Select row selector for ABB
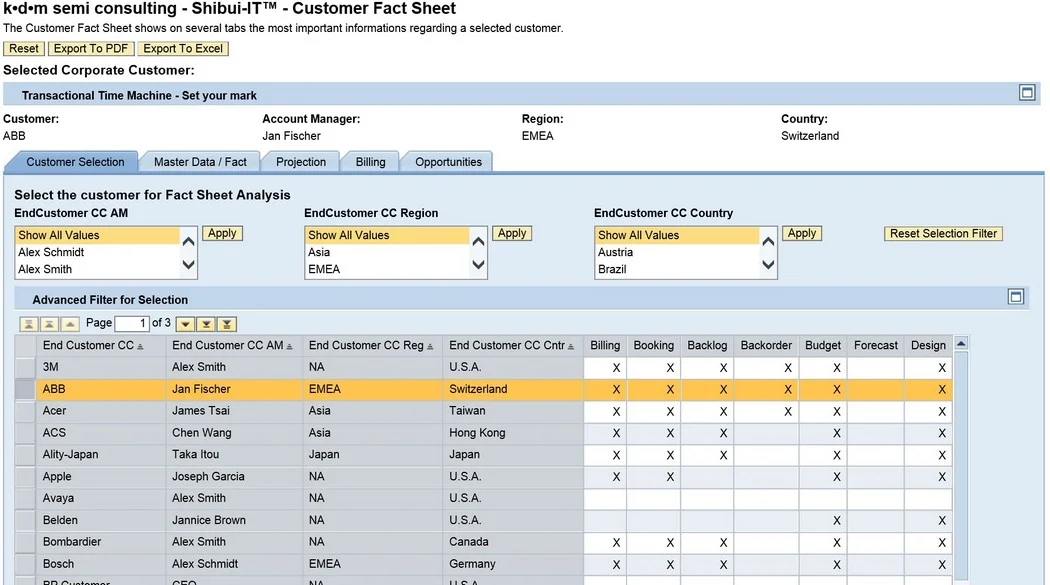This screenshot has height=585, width=1050. [25, 389]
